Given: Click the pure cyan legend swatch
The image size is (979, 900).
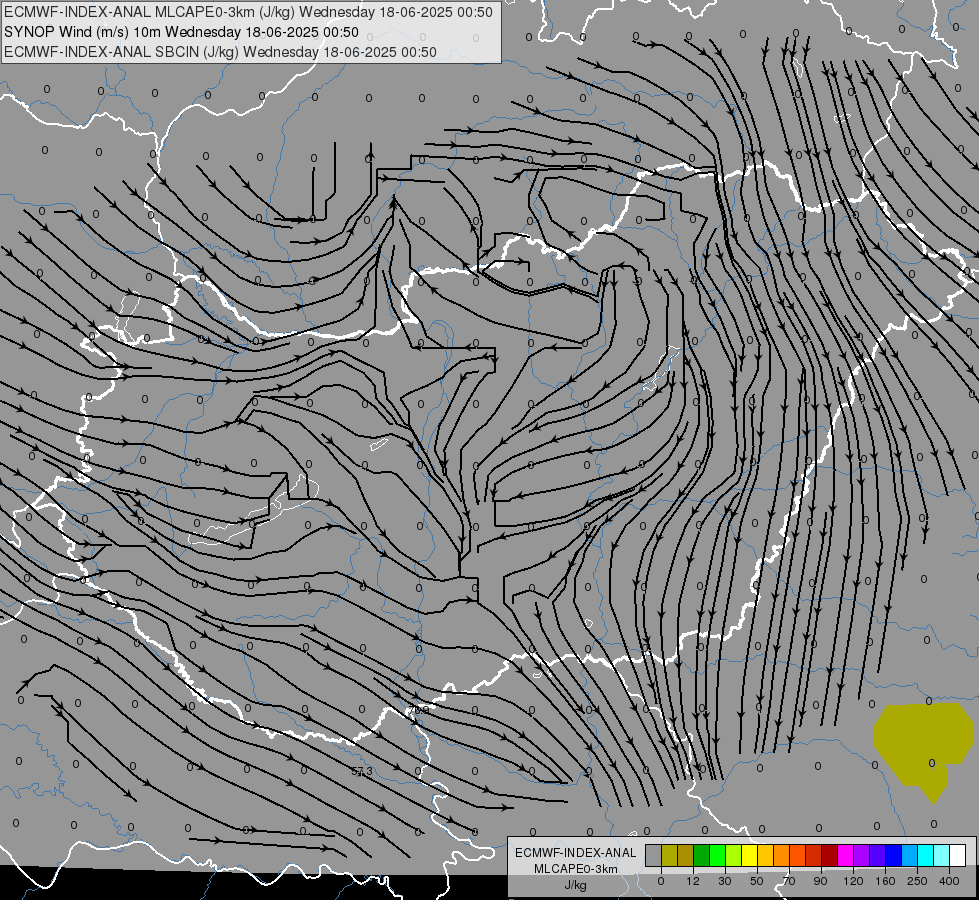Looking at the screenshot, I should coord(925,855).
